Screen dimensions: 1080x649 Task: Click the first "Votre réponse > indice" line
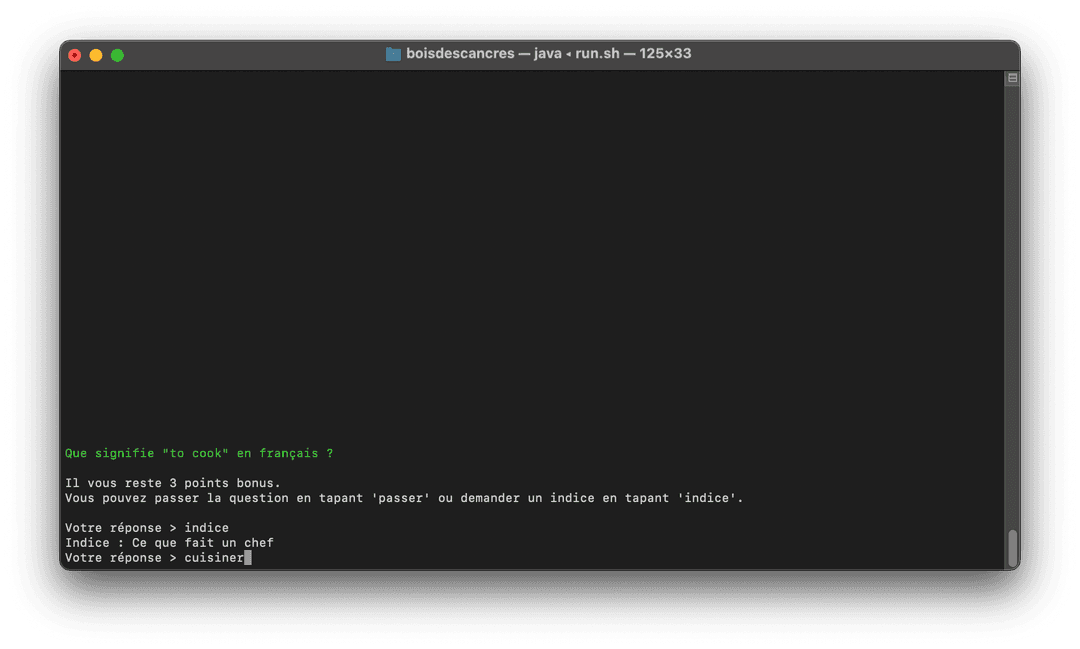click(146, 528)
